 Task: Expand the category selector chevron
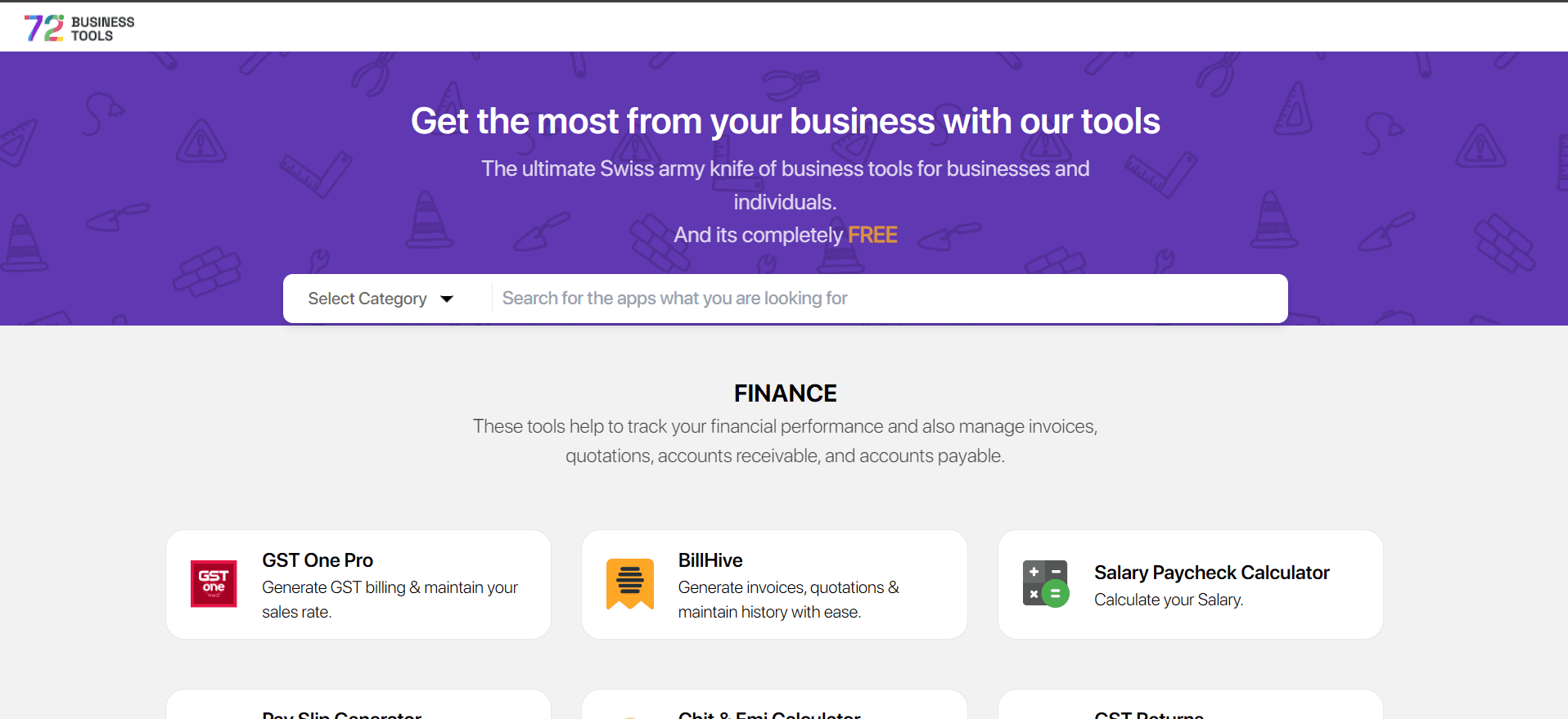click(448, 299)
